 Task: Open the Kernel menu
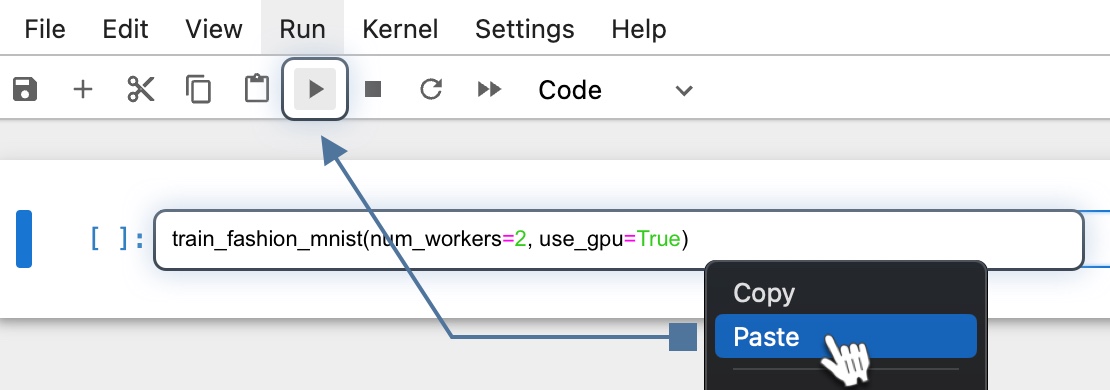point(400,29)
